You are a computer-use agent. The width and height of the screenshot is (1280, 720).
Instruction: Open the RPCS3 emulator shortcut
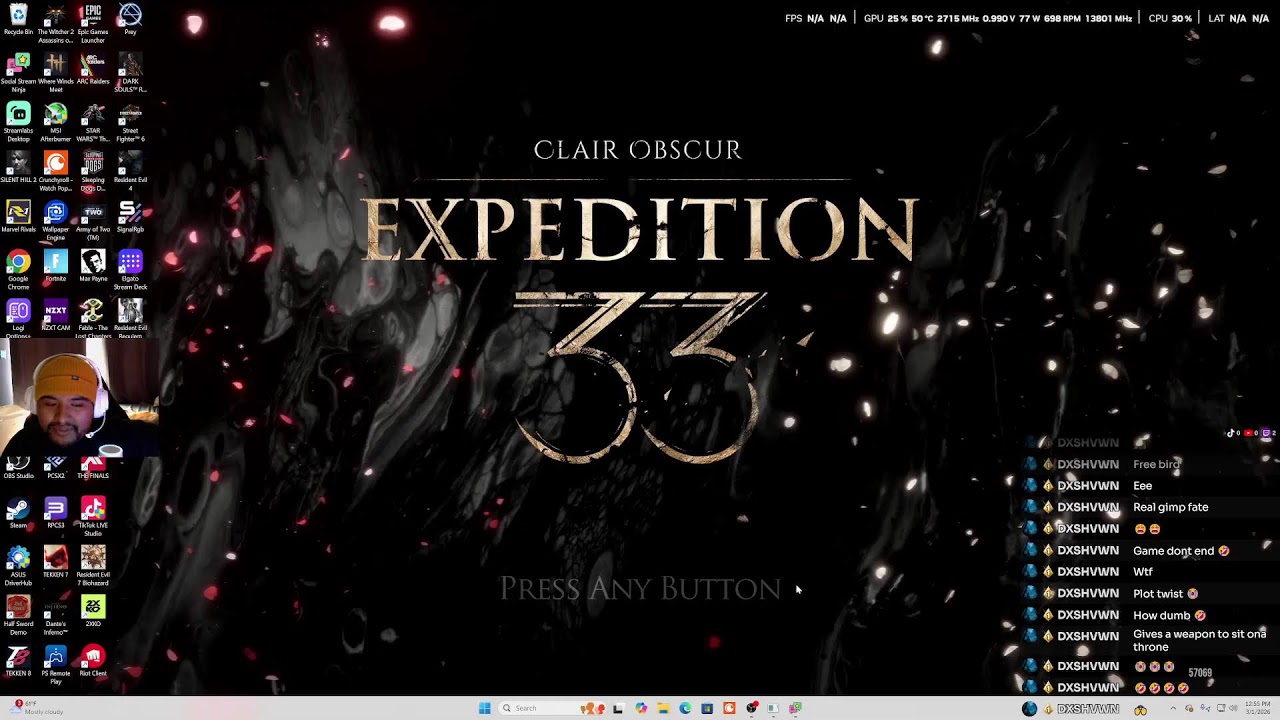55,514
